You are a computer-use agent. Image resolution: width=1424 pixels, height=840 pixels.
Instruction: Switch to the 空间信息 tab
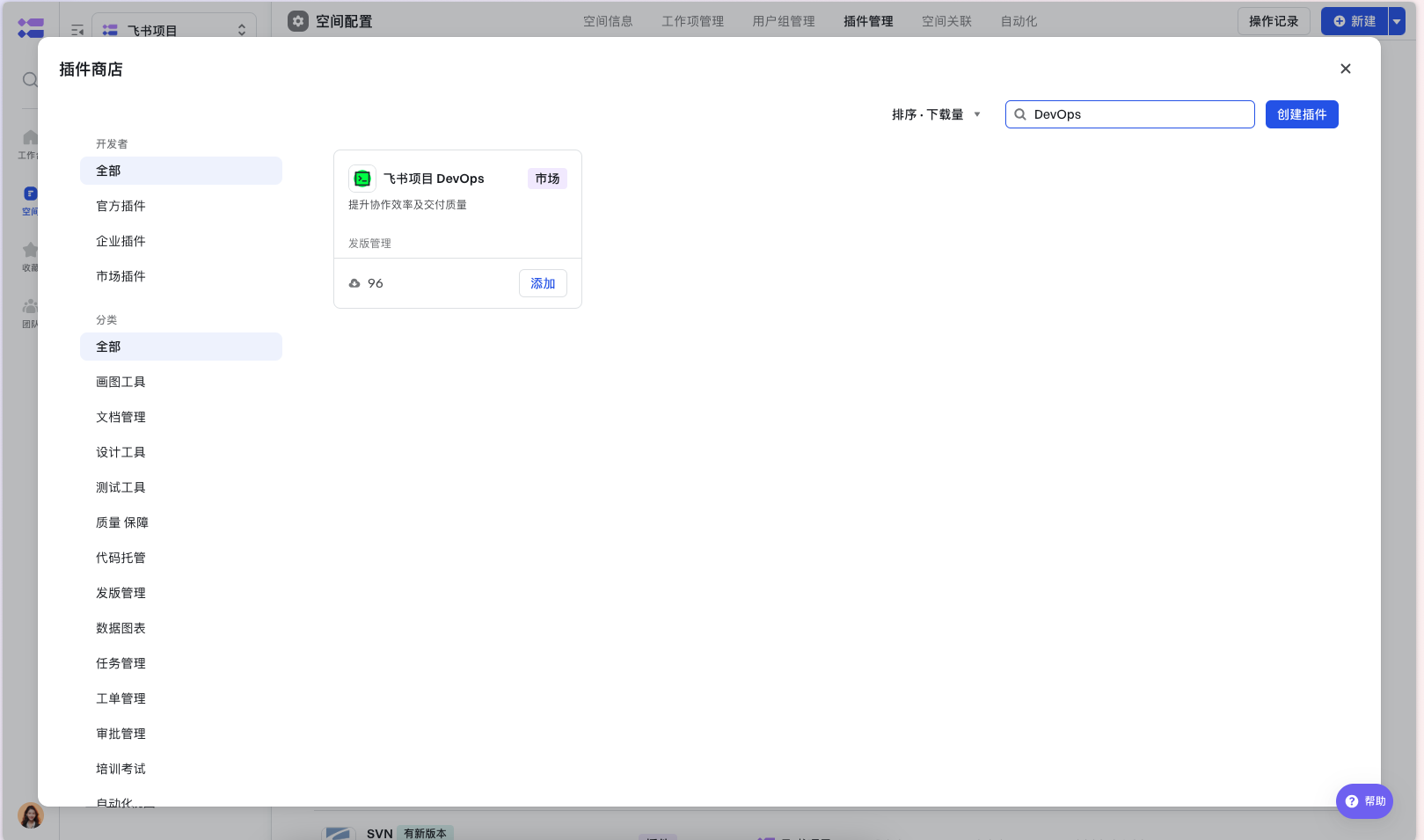[608, 21]
